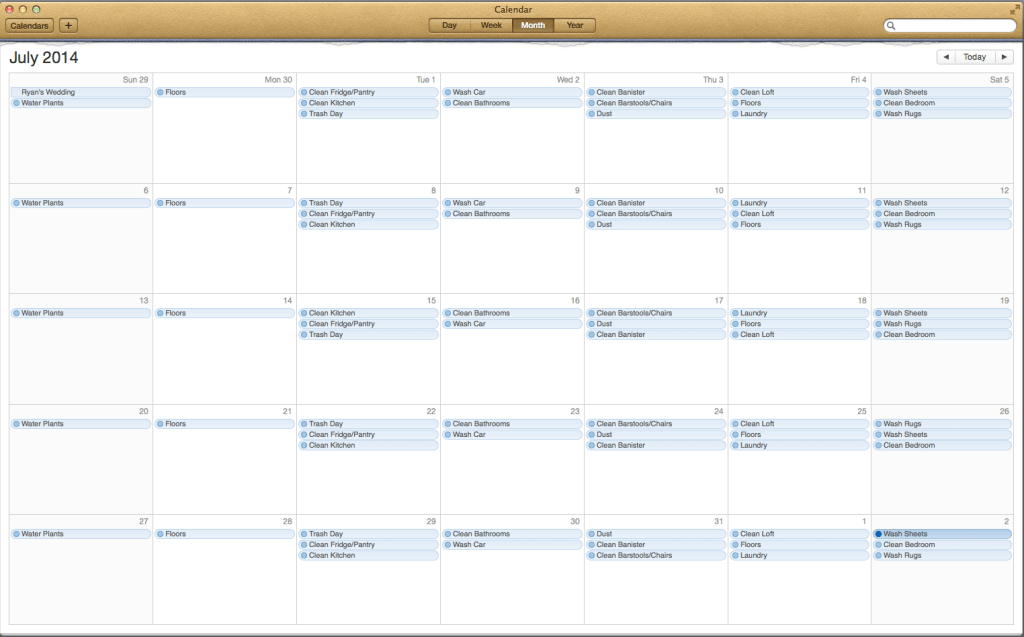Advance to the next month with the right arrow
Image resolution: width=1024 pixels, height=637 pixels.
1005,57
